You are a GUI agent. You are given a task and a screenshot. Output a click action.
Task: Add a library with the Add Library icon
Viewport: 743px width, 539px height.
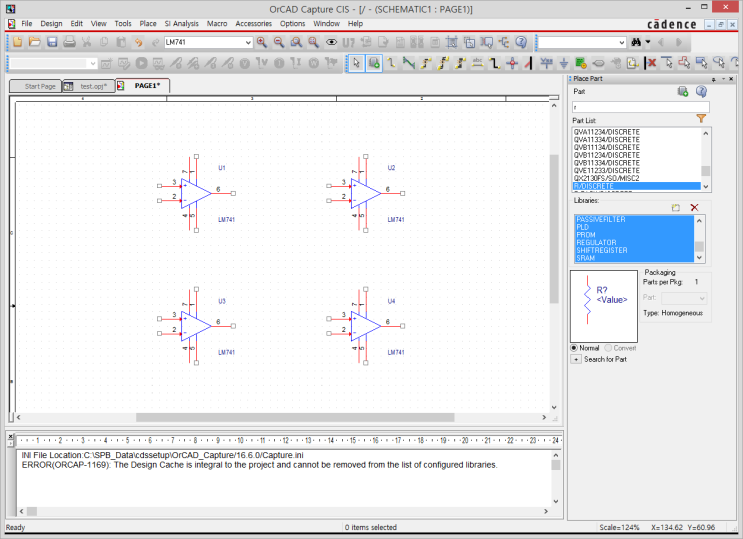[x=676, y=208]
